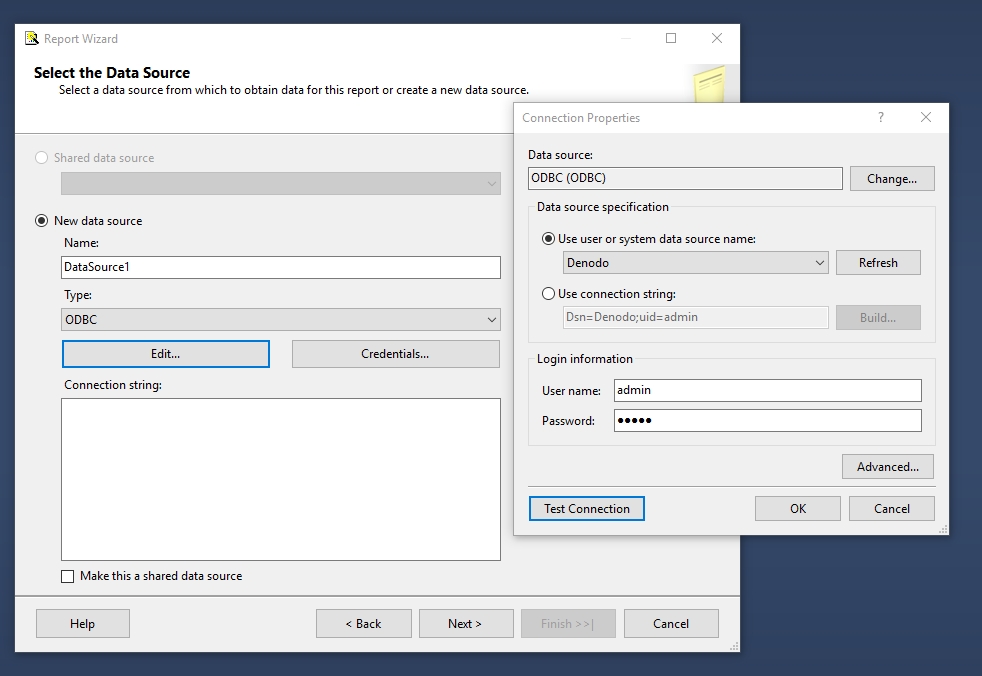
Task: Click the Report Wizard title bar icon
Action: (x=31, y=38)
